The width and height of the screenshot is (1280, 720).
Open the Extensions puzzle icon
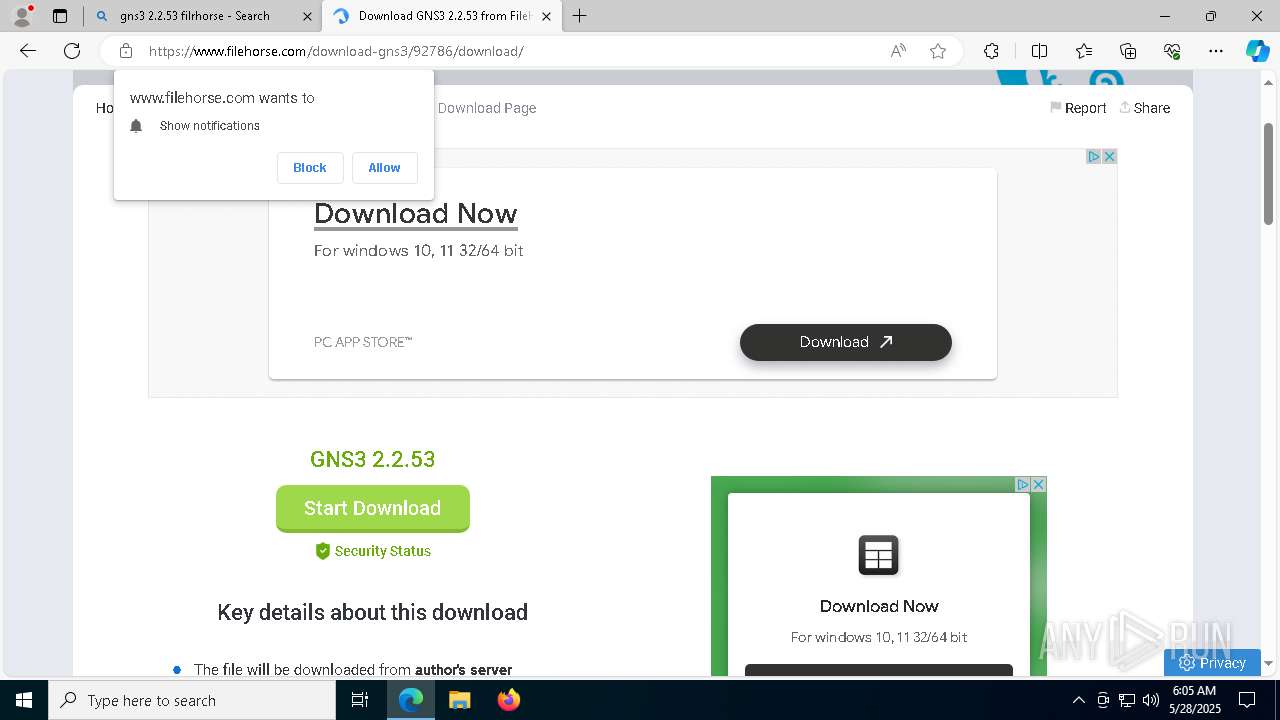pyautogui.click(x=991, y=51)
